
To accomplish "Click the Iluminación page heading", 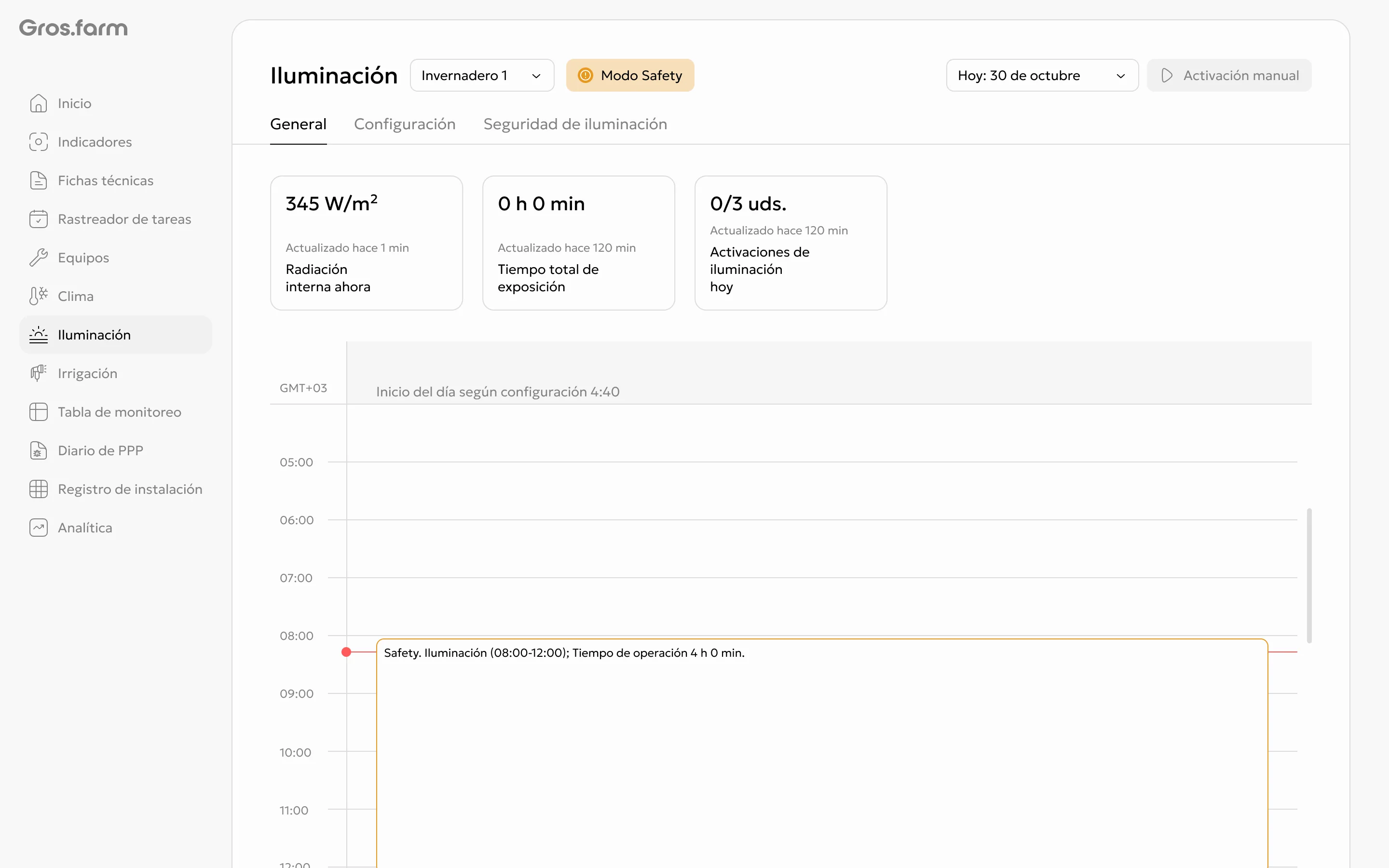I will (x=334, y=76).
